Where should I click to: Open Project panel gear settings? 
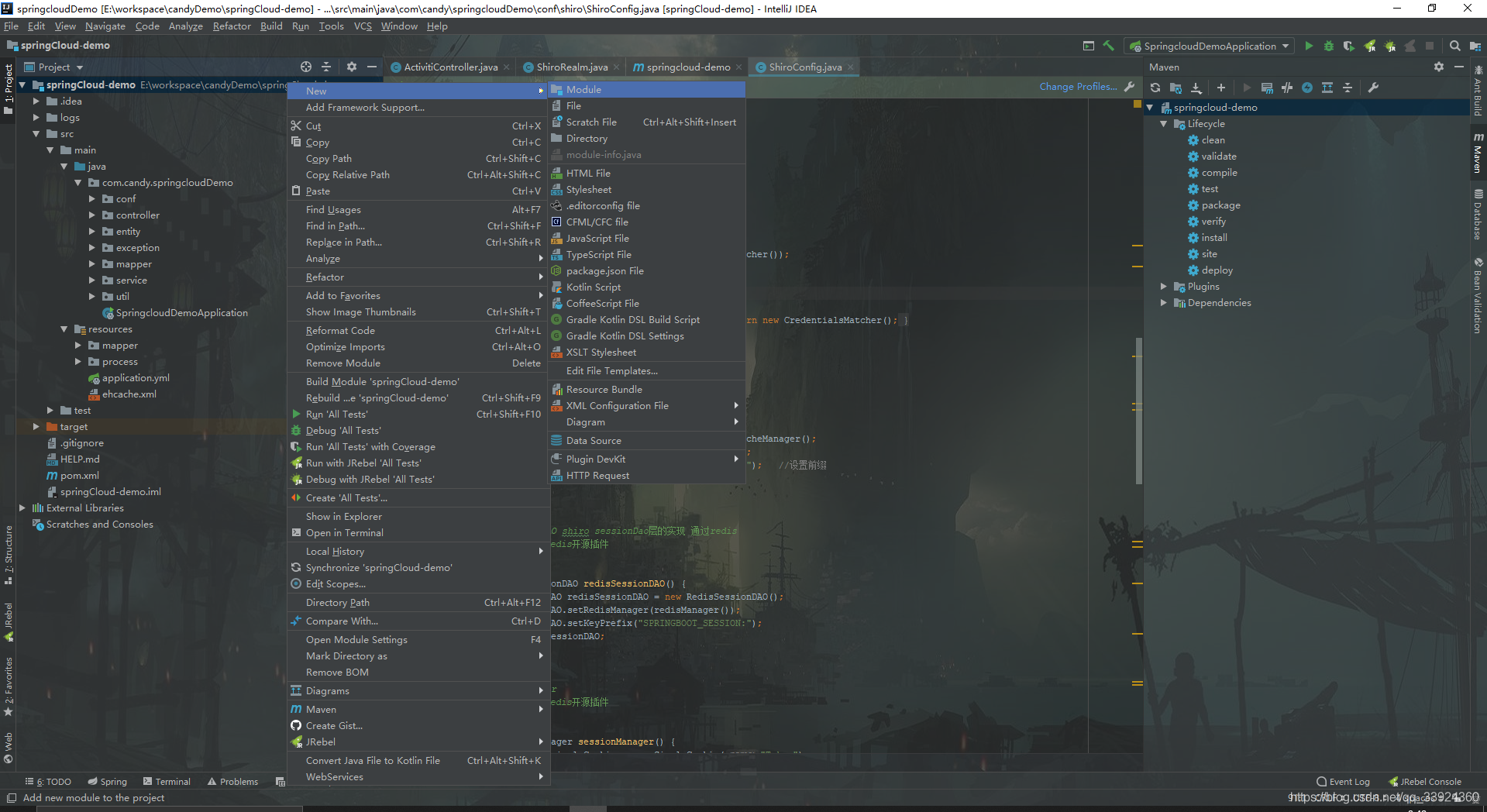point(352,67)
